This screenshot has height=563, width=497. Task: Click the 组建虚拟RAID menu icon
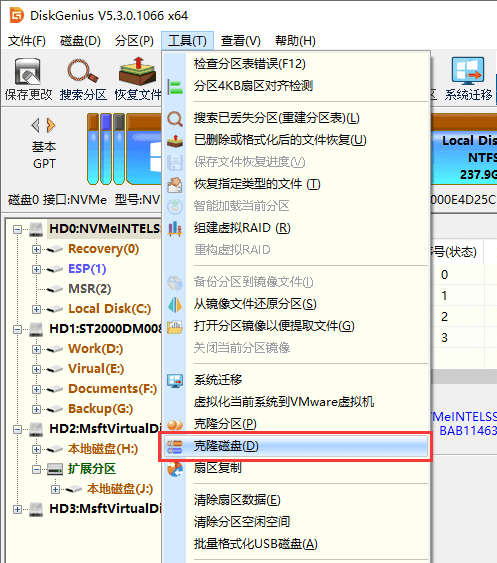175,228
